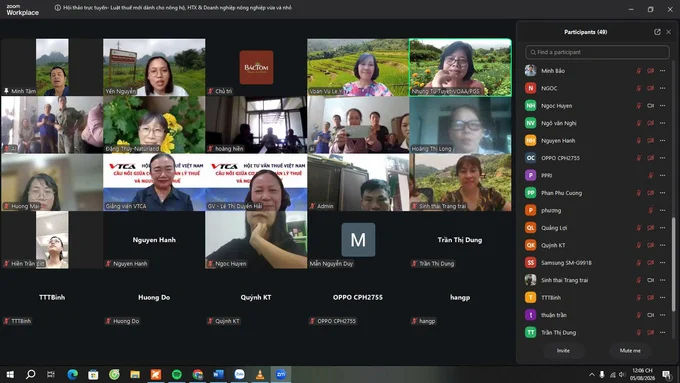The width and height of the screenshot is (680, 383).
Task: Select Yến Nguyễn's video tile
Action: [154, 67]
